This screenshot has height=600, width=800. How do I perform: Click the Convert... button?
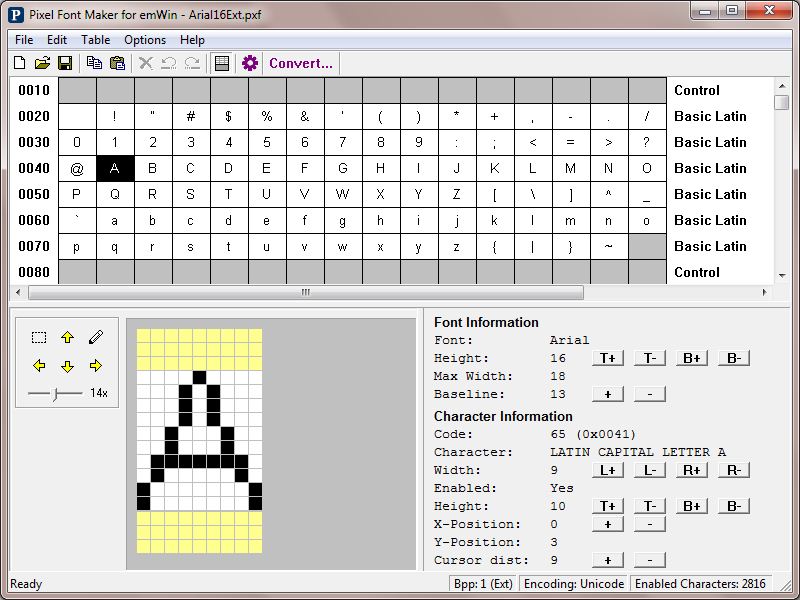click(x=301, y=63)
